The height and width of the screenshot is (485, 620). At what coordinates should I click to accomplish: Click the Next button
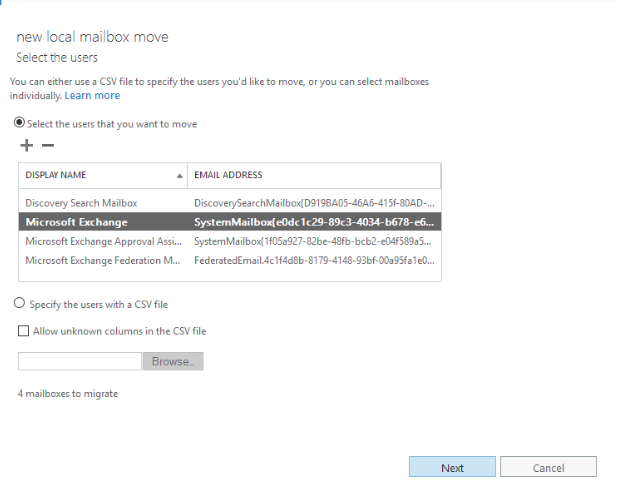(452, 467)
